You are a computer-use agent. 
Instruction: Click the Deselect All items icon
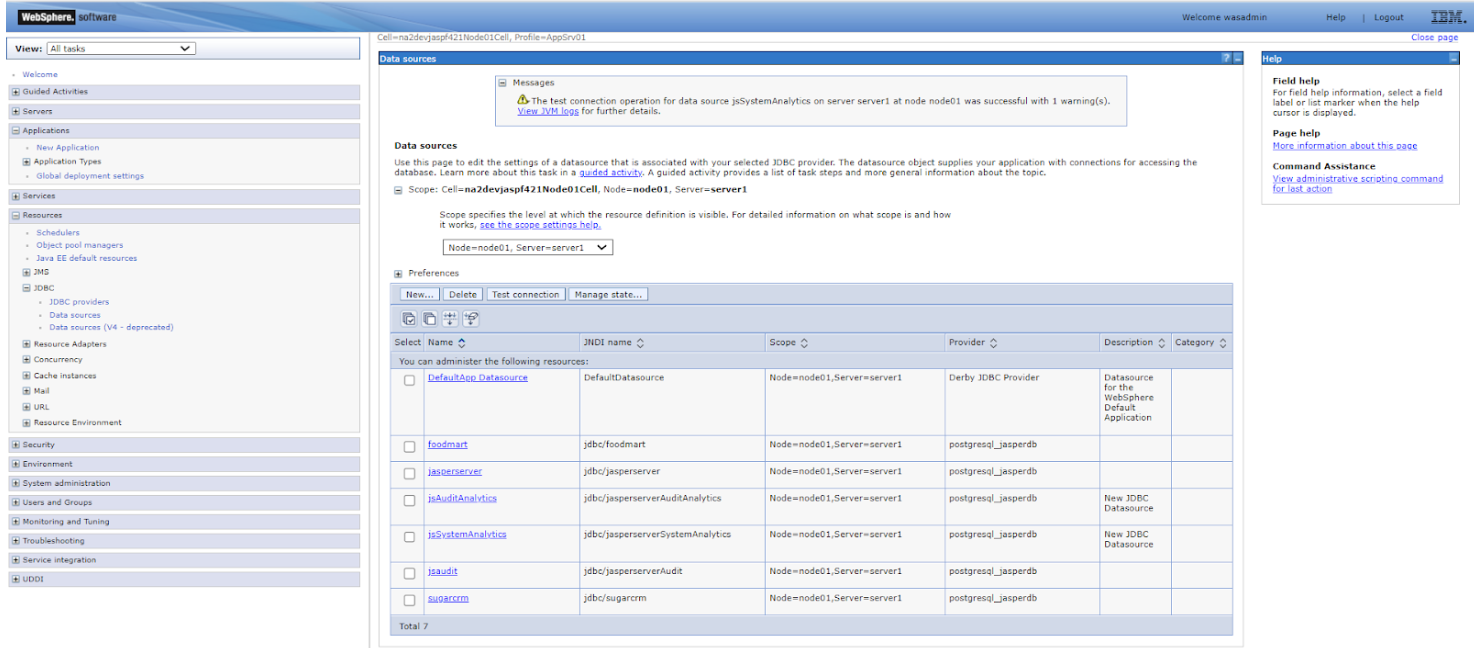429,319
